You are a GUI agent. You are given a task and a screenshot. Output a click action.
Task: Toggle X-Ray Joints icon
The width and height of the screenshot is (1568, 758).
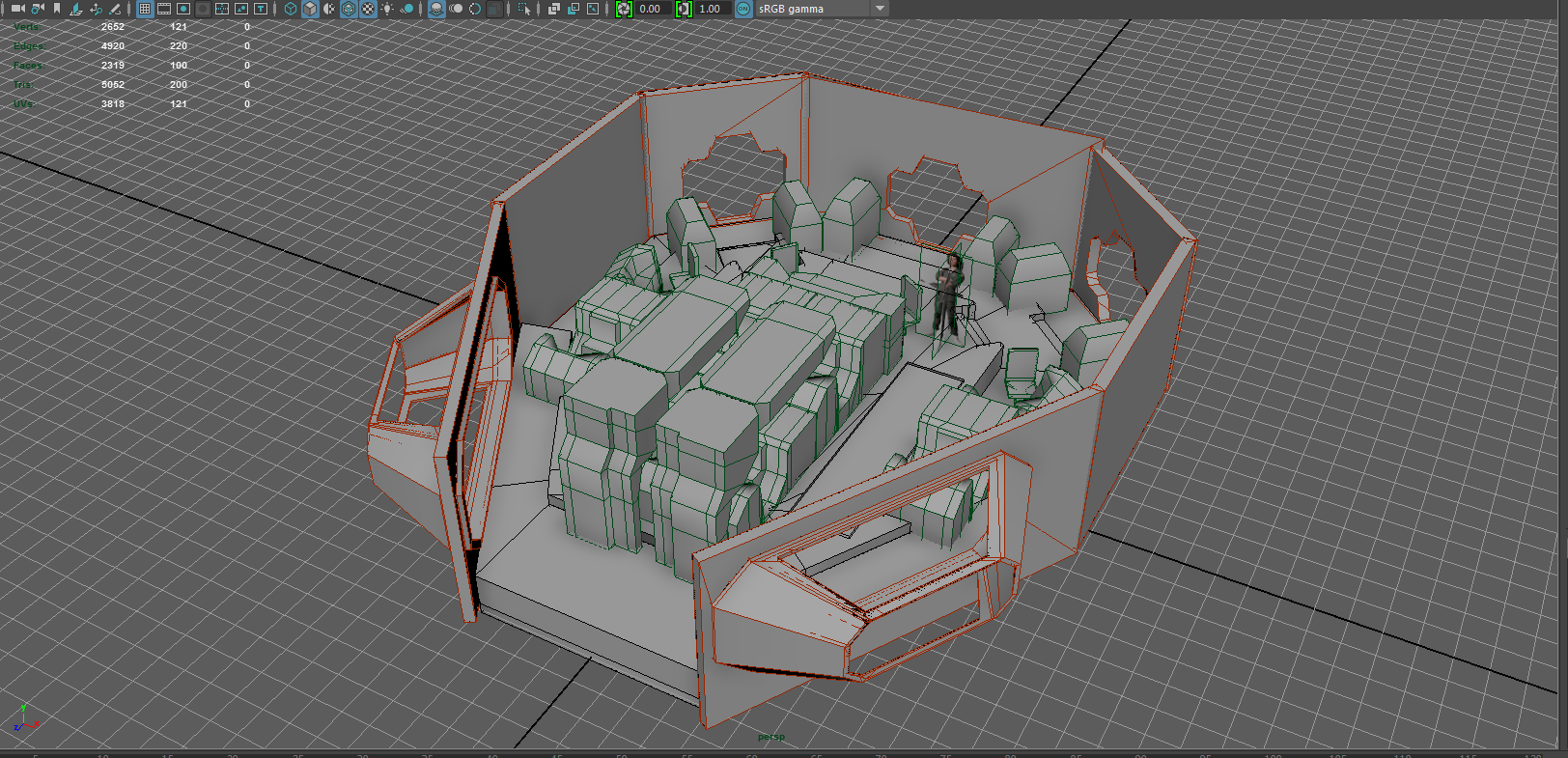[x=593, y=9]
